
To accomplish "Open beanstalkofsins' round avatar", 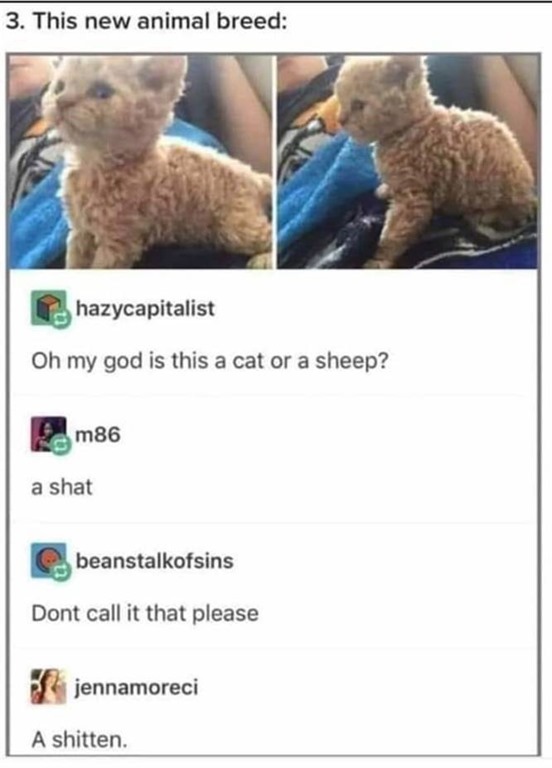I will point(48,560).
